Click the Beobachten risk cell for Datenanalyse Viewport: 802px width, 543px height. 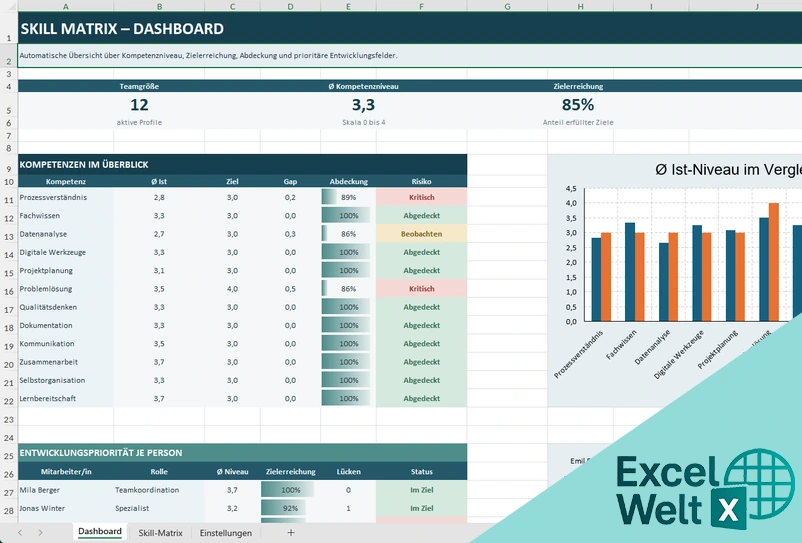point(421,234)
